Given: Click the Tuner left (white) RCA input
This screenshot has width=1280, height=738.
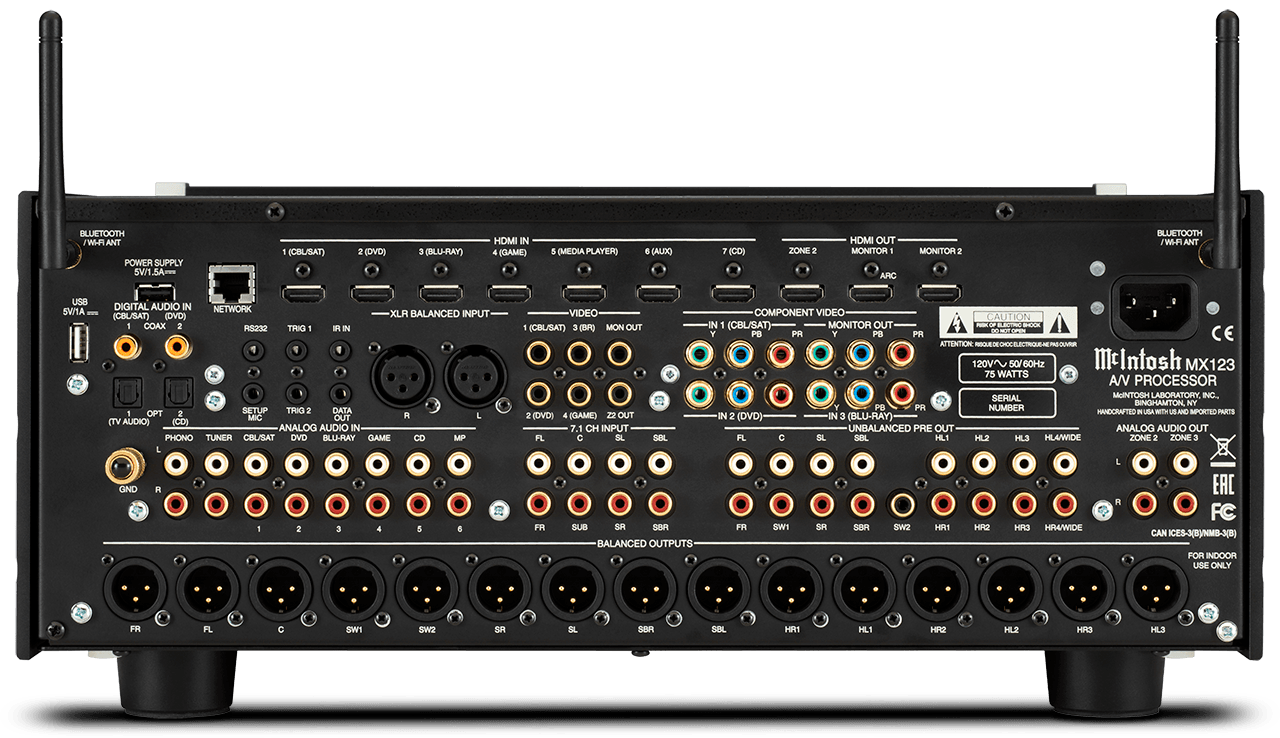Looking at the screenshot, I should pyautogui.click(x=218, y=463).
